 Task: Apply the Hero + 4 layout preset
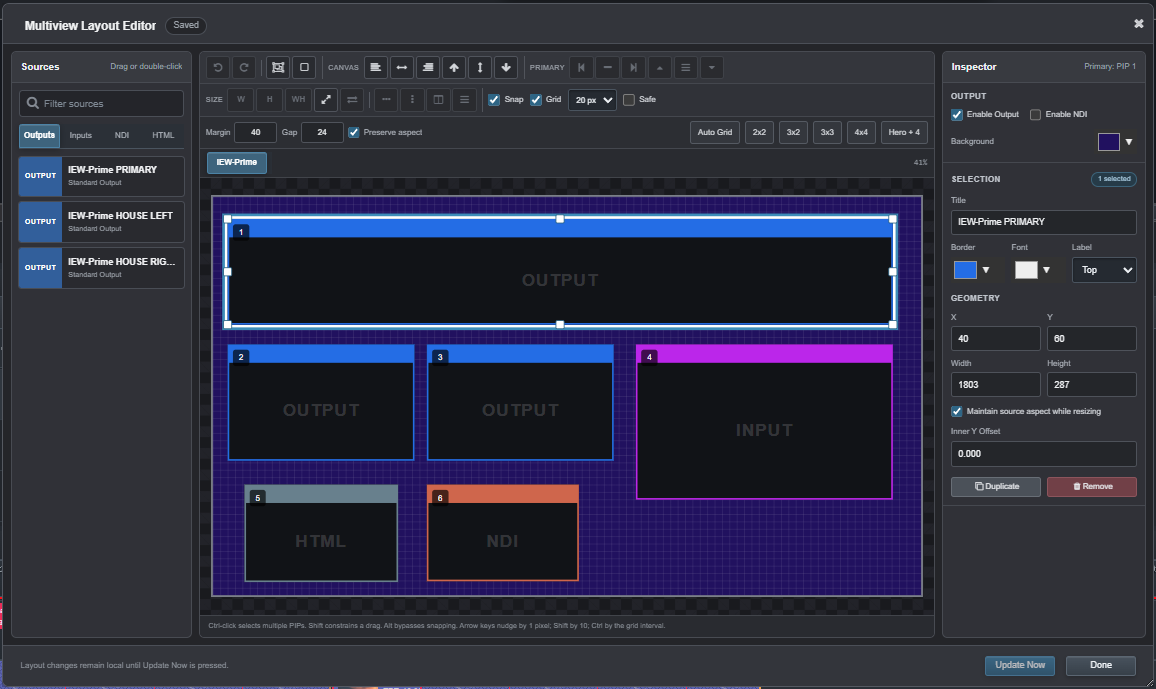click(x=904, y=133)
